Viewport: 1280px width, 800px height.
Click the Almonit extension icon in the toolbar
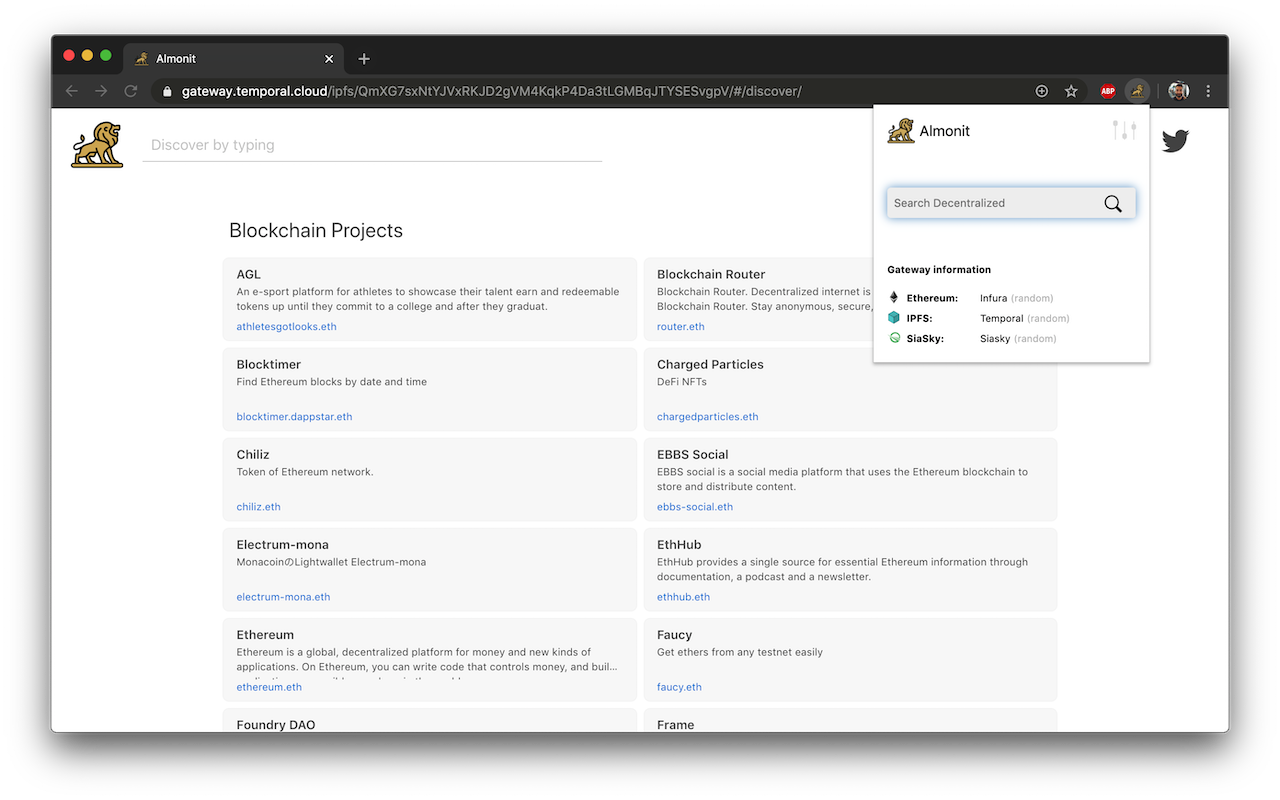tap(1137, 91)
